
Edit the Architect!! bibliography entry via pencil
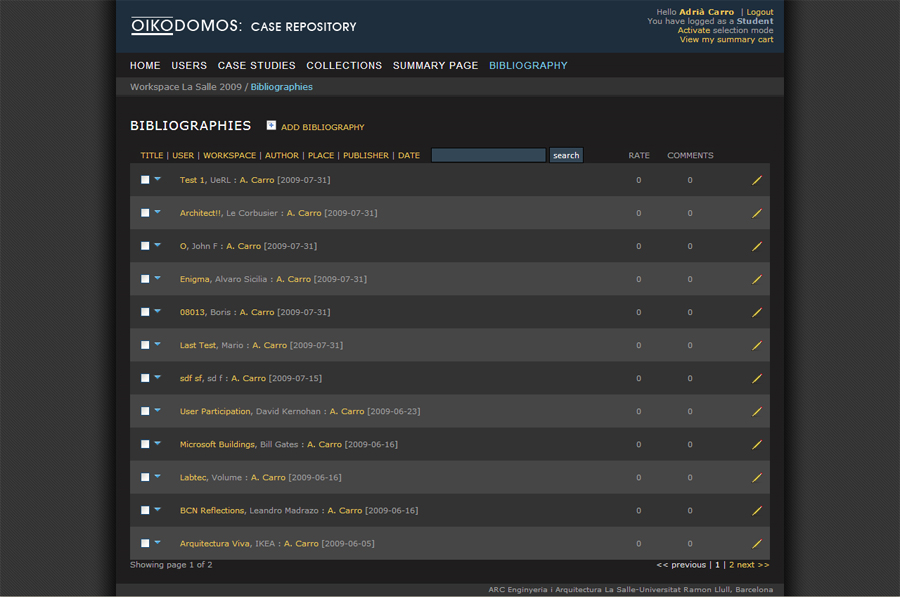click(x=756, y=213)
